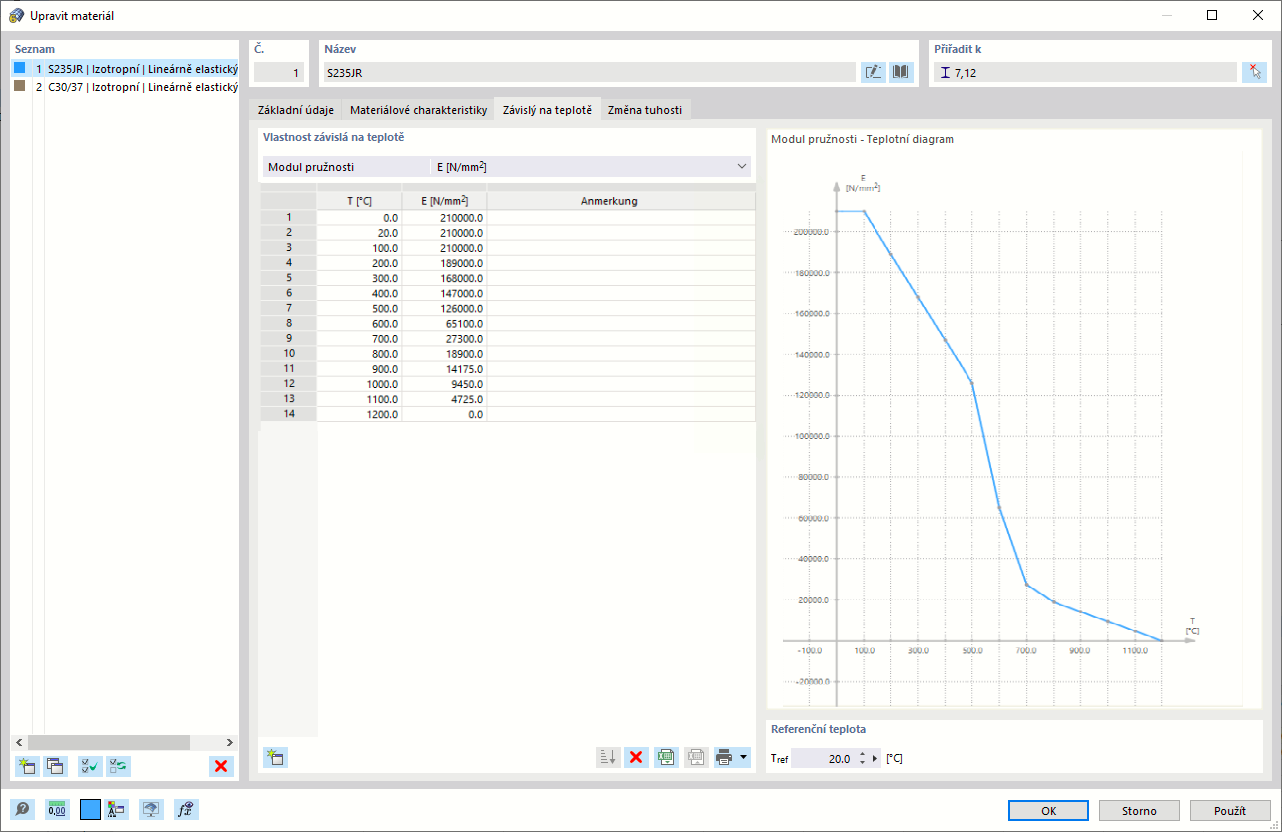Click the red X delete table row icon
The width and height of the screenshot is (1282, 832).
click(x=635, y=757)
